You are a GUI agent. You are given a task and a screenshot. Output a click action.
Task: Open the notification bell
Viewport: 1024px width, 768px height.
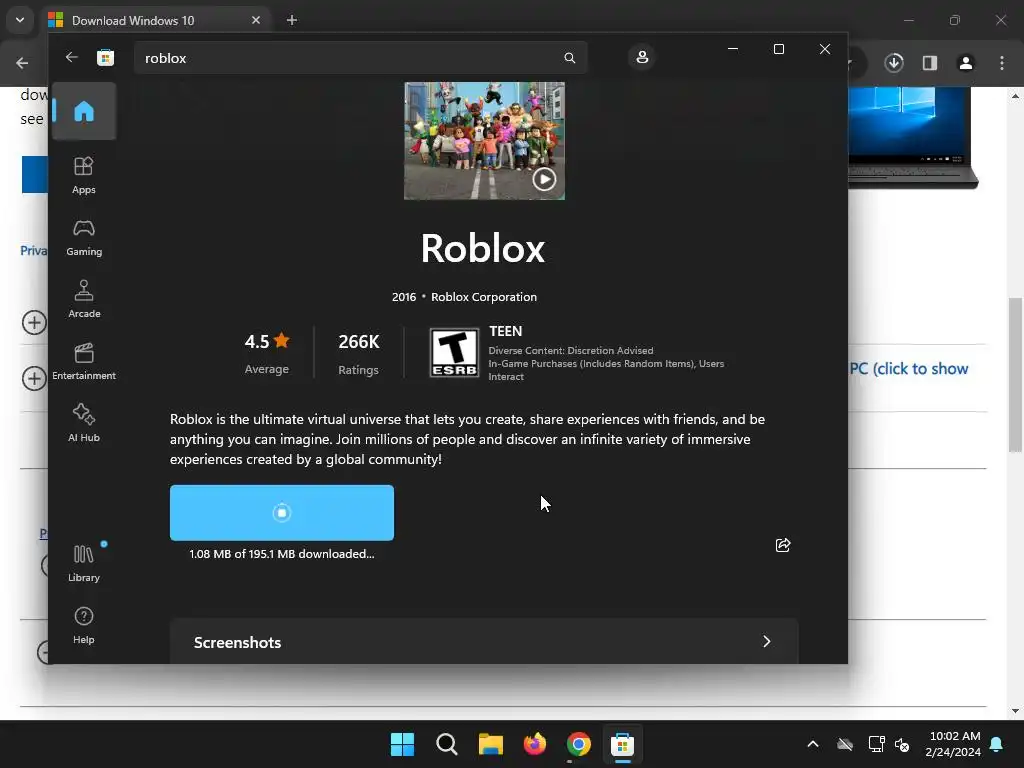click(x=997, y=744)
